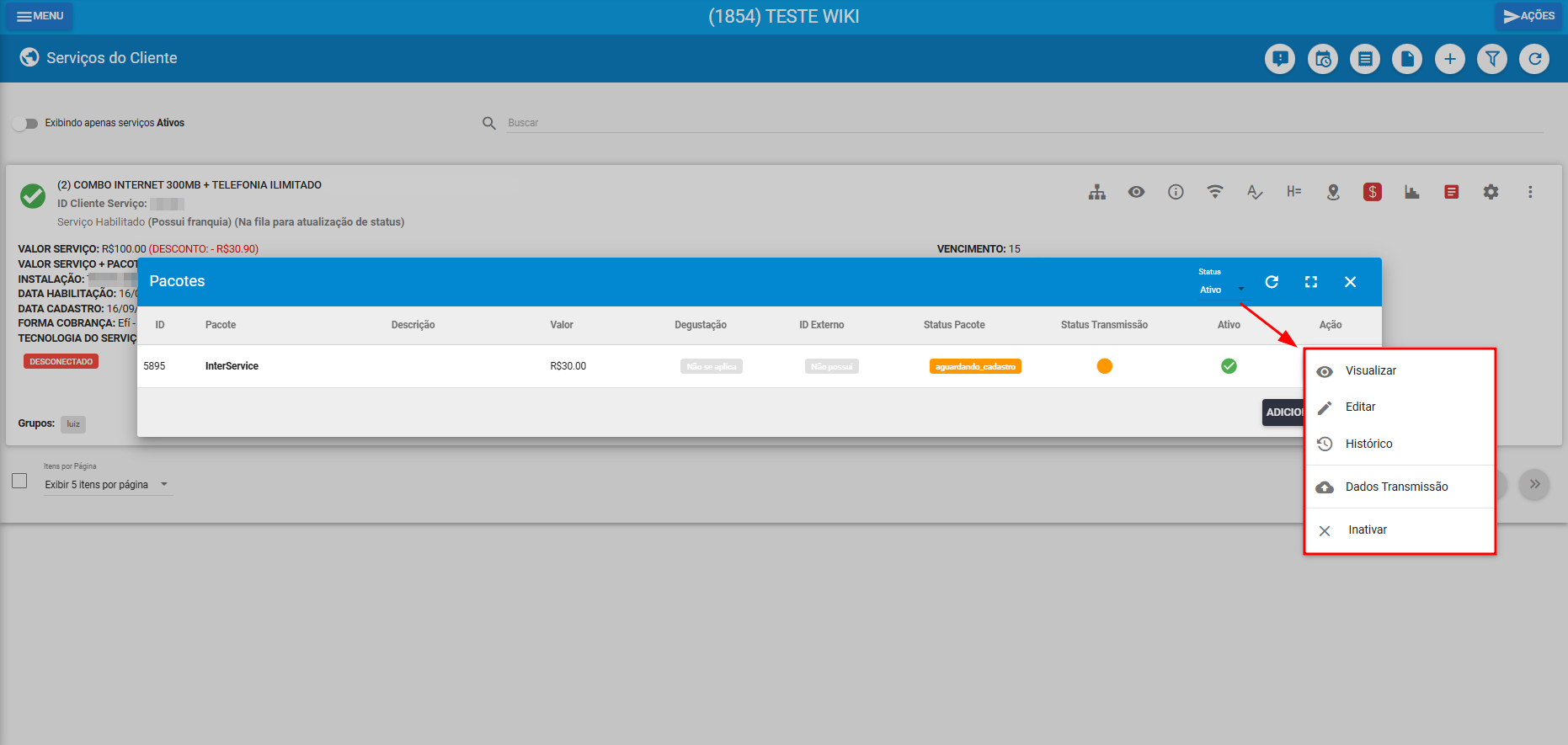1568x745 pixels.
Task: Click the search magnifier icon
Action: point(489,123)
